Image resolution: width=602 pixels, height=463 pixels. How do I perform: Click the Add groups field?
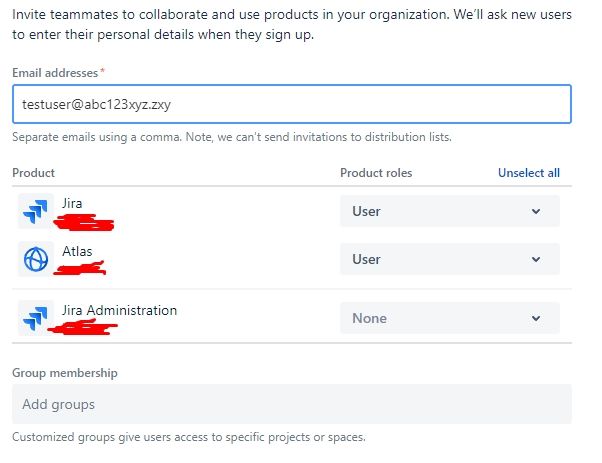[x=291, y=404]
